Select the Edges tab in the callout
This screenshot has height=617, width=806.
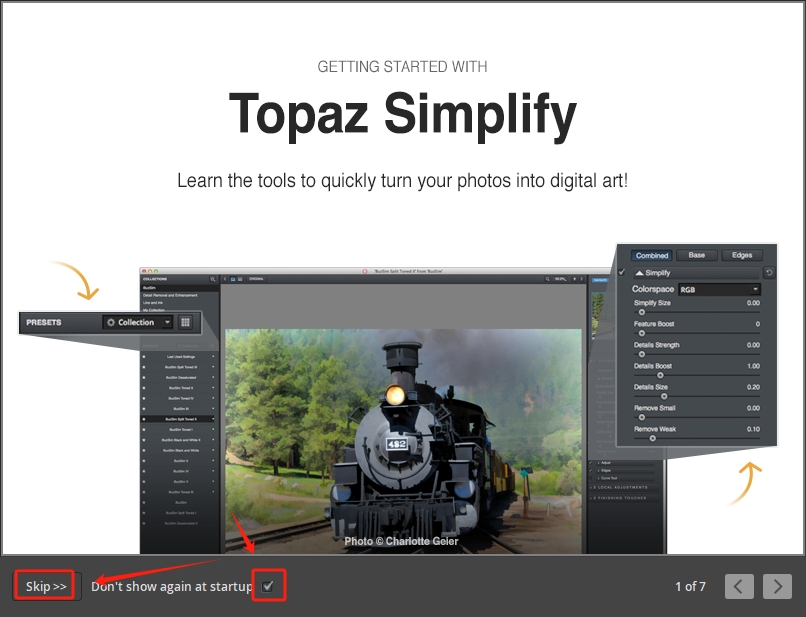pyautogui.click(x=742, y=255)
